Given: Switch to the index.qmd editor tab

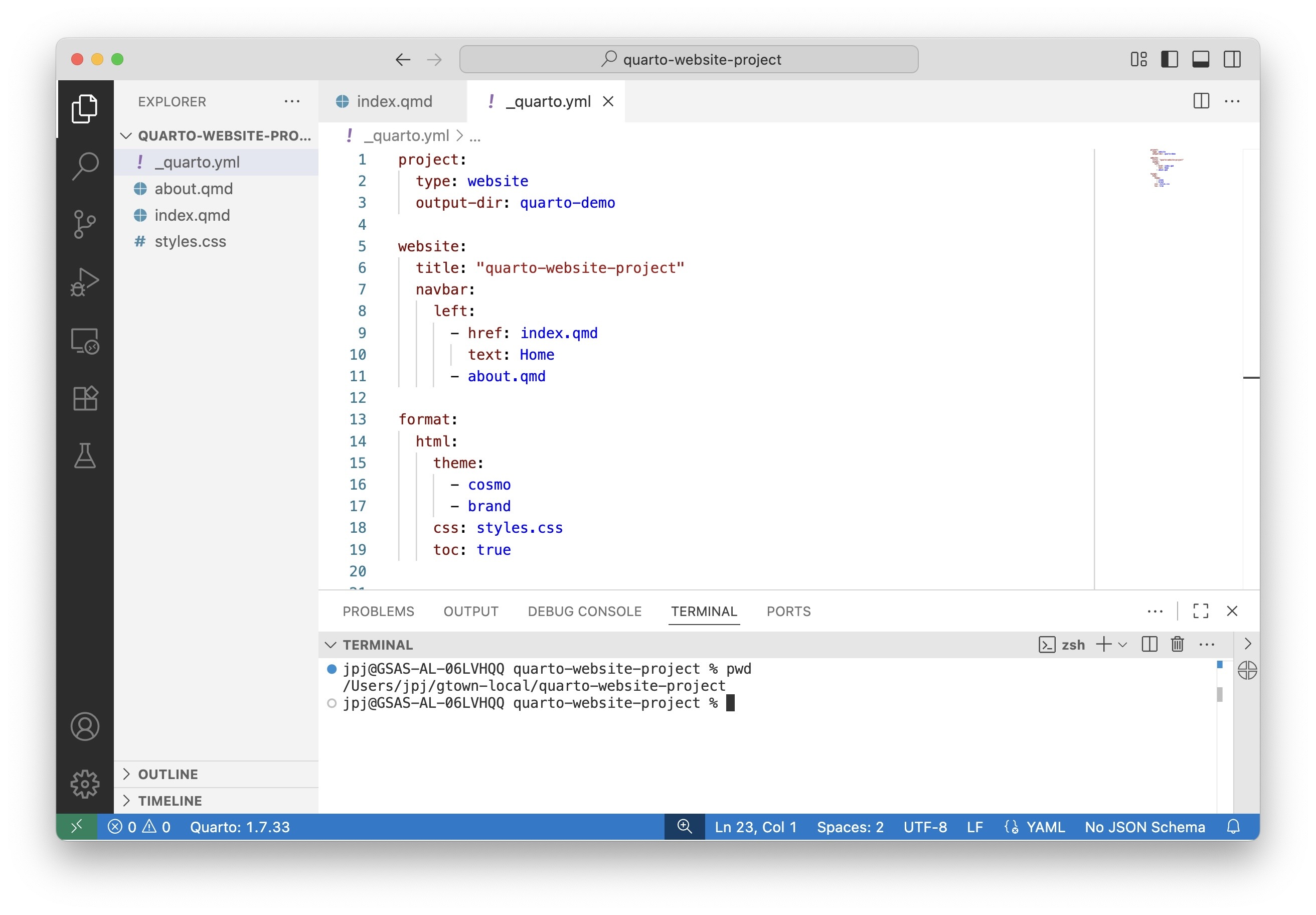Looking at the screenshot, I should (394, 101).
